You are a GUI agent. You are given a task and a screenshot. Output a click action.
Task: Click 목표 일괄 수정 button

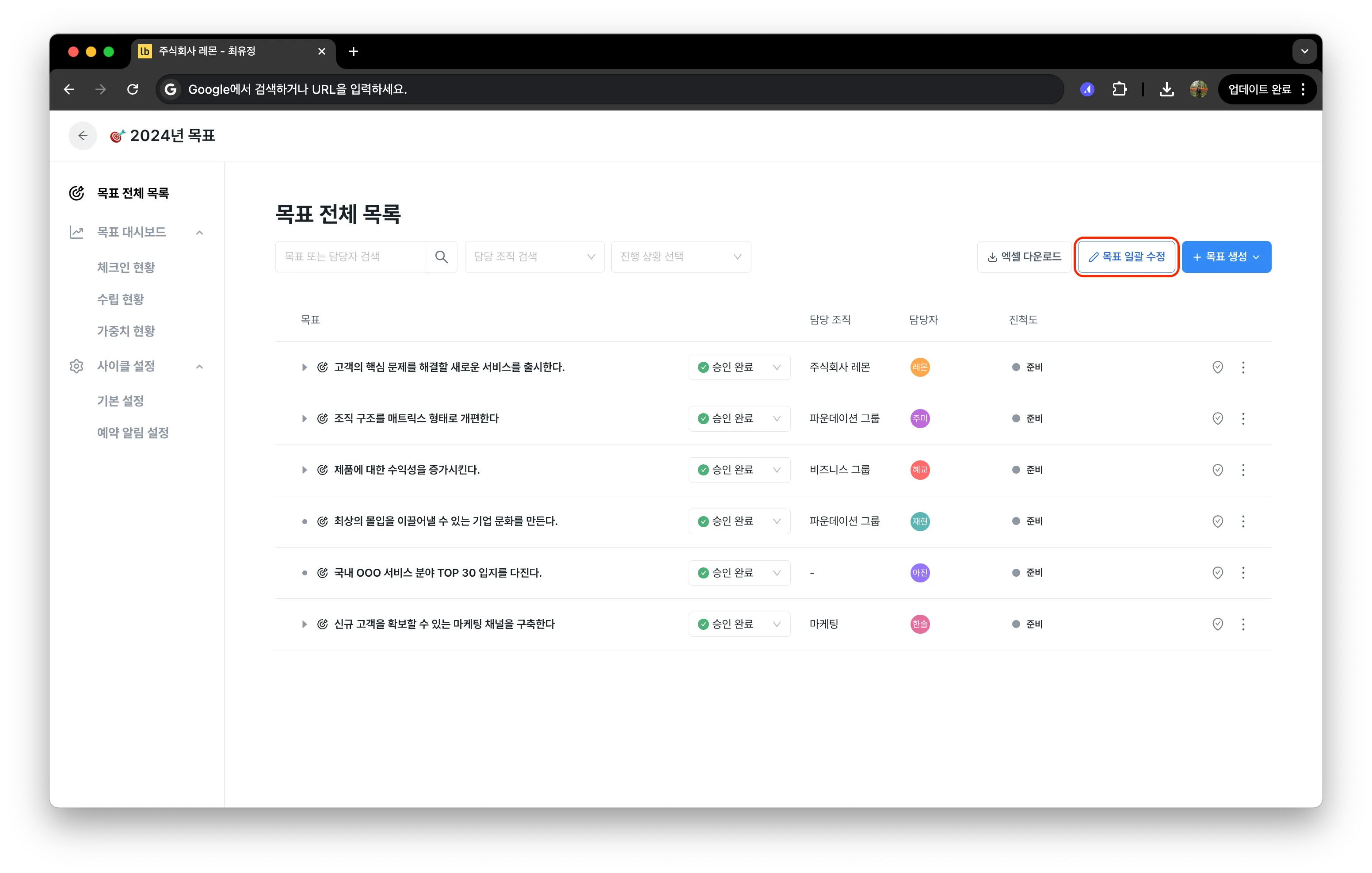[x=1126, y=257]
